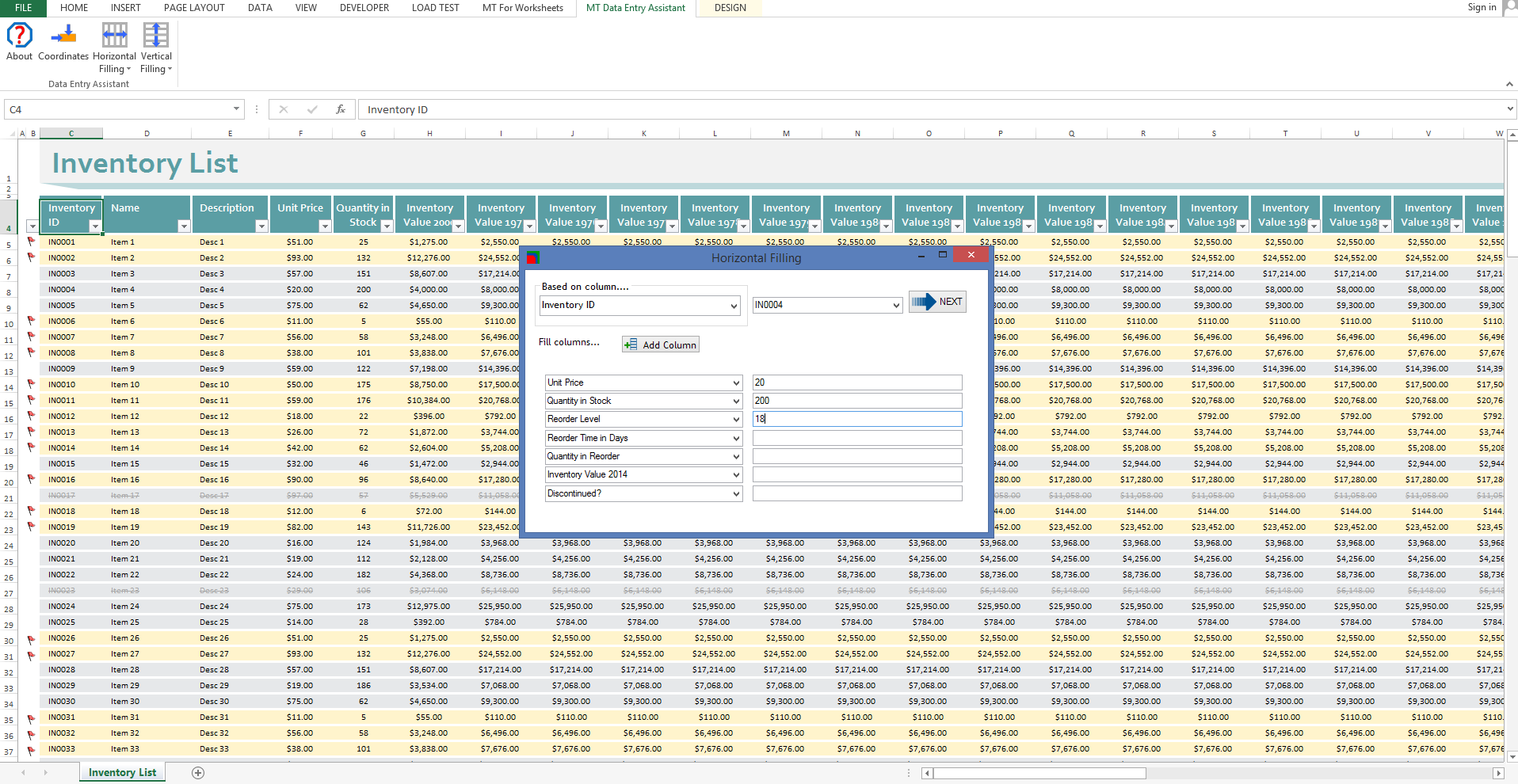Expand the formula bar

[x=1510, y=109]
